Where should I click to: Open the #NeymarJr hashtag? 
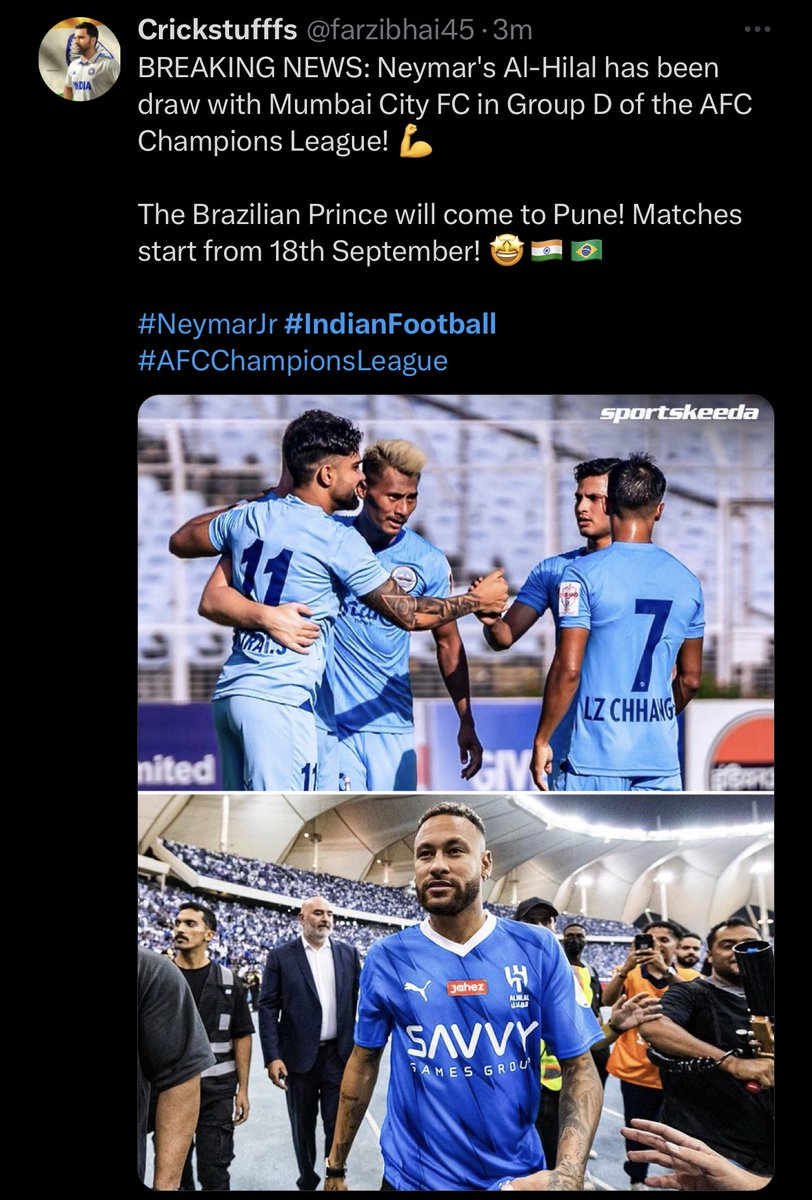[207, 324]
